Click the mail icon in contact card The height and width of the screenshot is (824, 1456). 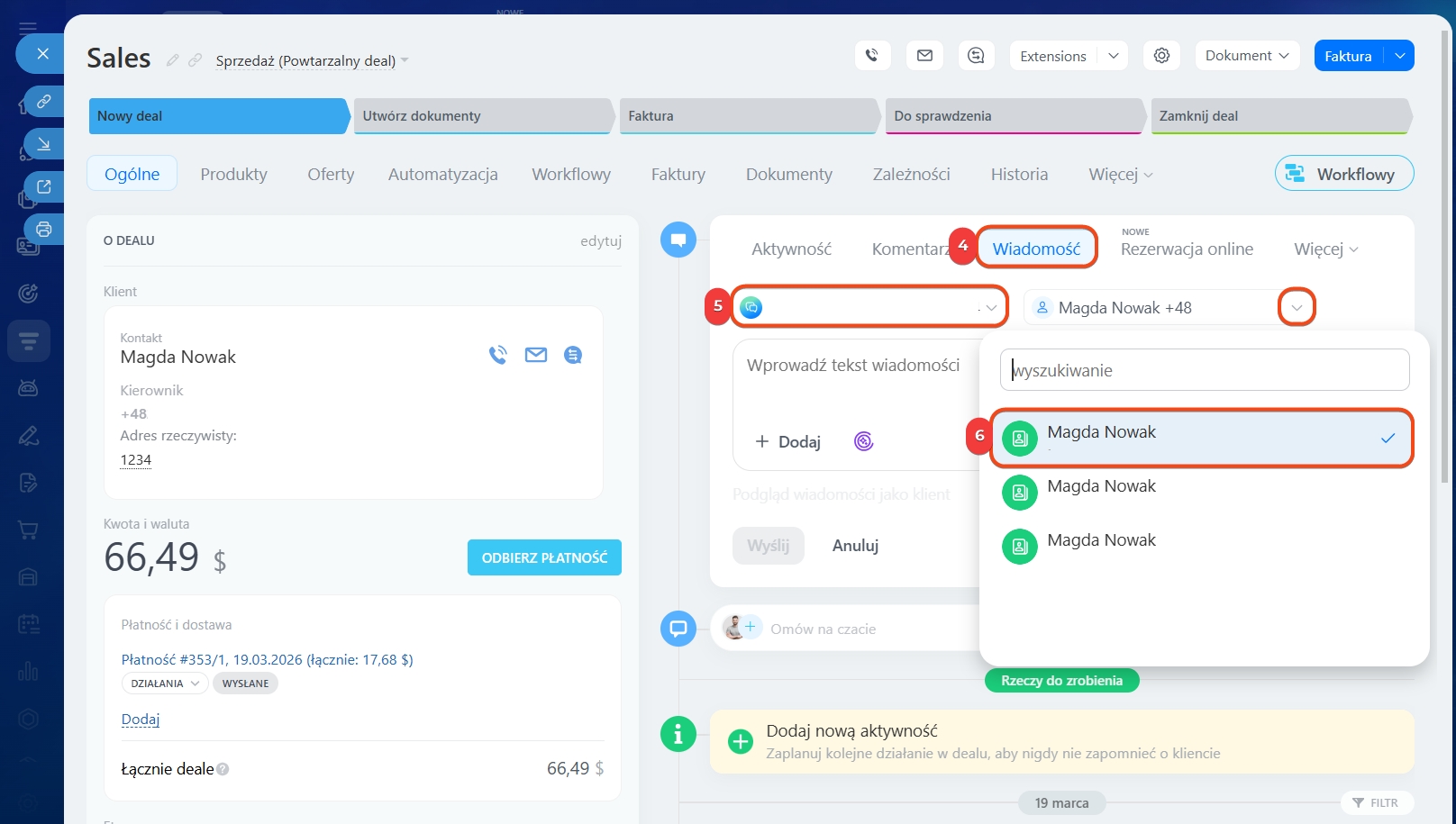tap(536, 355)
